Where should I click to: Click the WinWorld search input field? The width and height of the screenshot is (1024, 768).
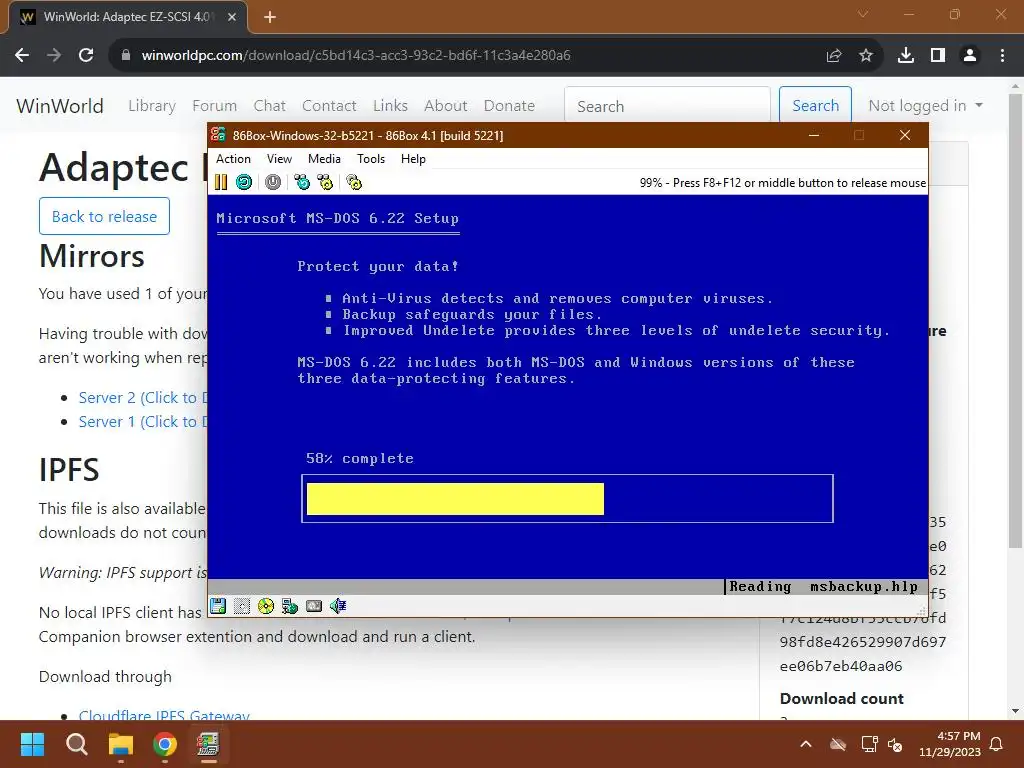[x=667, y=106]
